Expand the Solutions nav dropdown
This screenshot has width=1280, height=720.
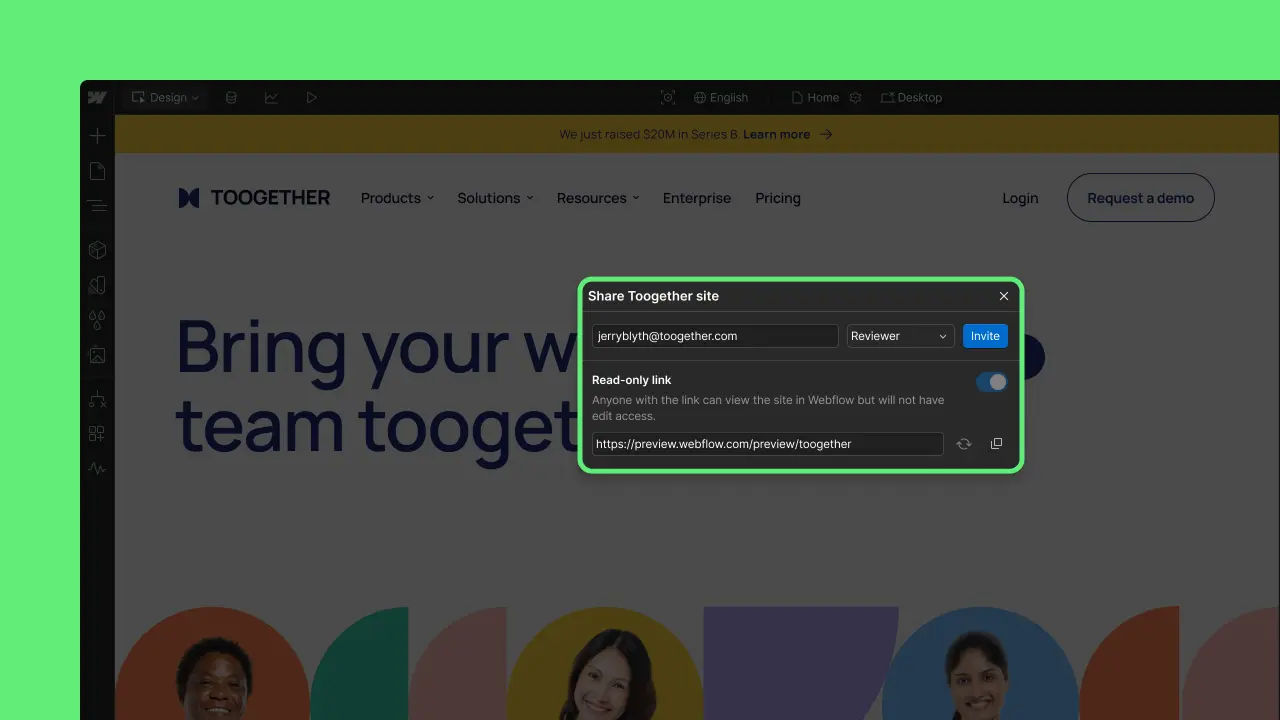click(x=495, y=198)
